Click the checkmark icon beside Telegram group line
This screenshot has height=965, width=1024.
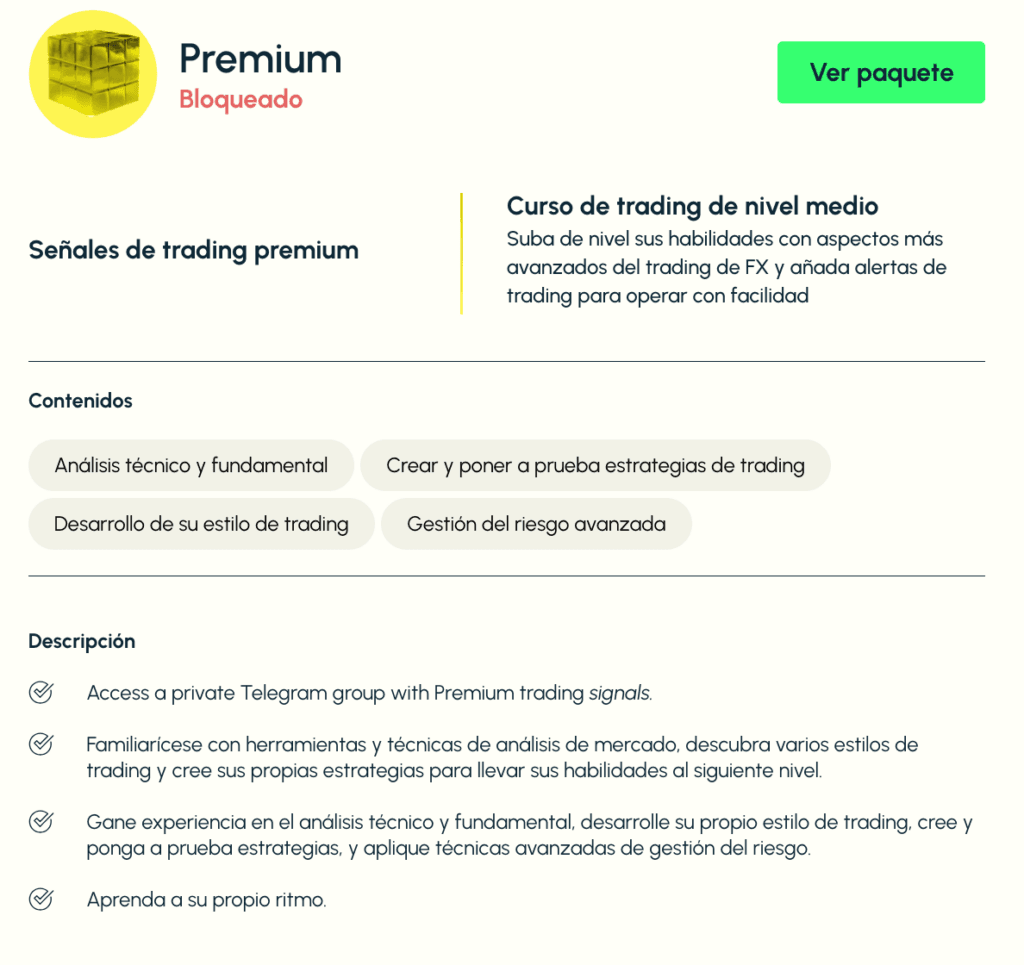click(x=41, y=693)
